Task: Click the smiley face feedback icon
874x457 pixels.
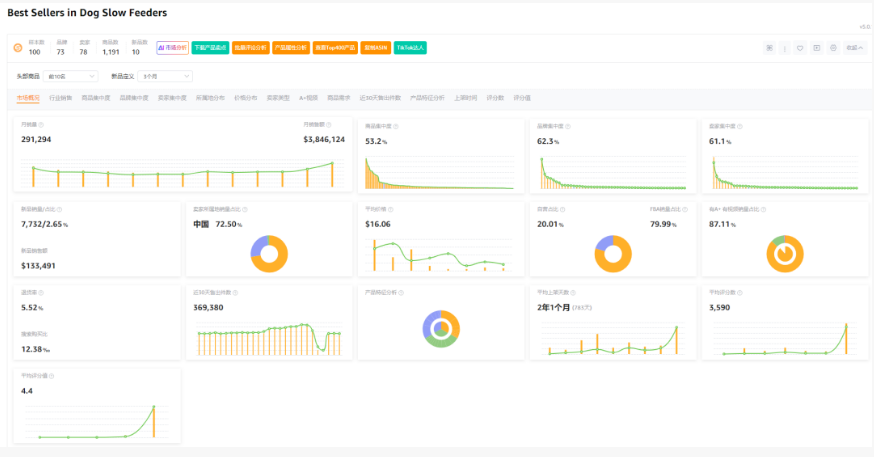Action: point(833,48)
